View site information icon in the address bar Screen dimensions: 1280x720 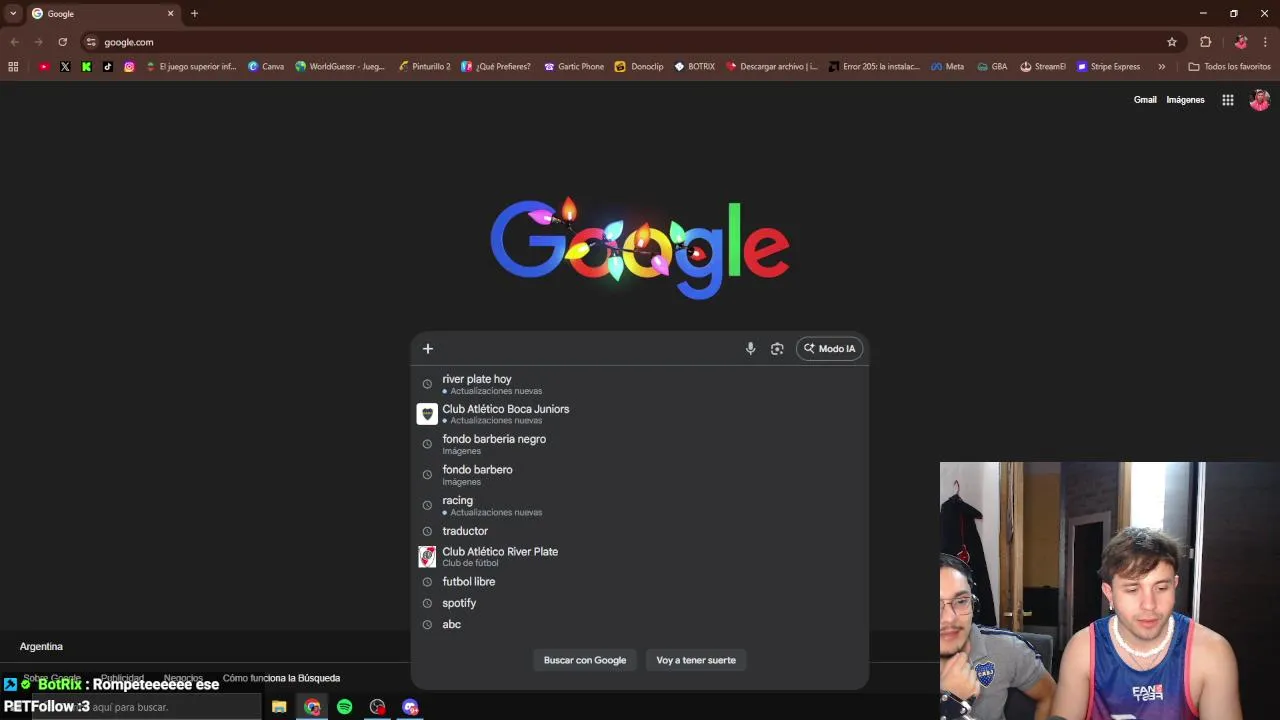[x=91, y=42]
